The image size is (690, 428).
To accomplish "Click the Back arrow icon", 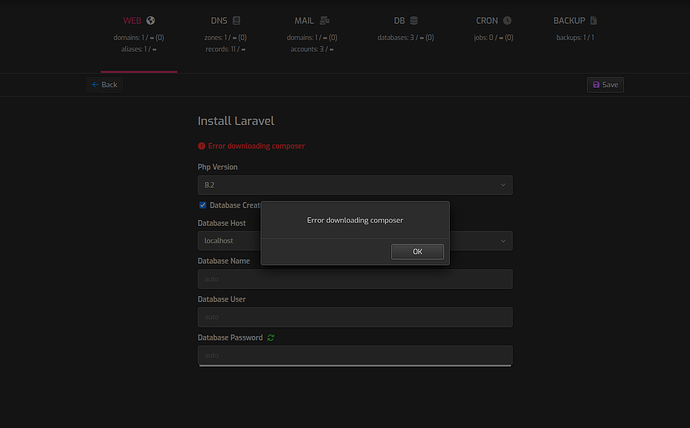I will (95, 84).
